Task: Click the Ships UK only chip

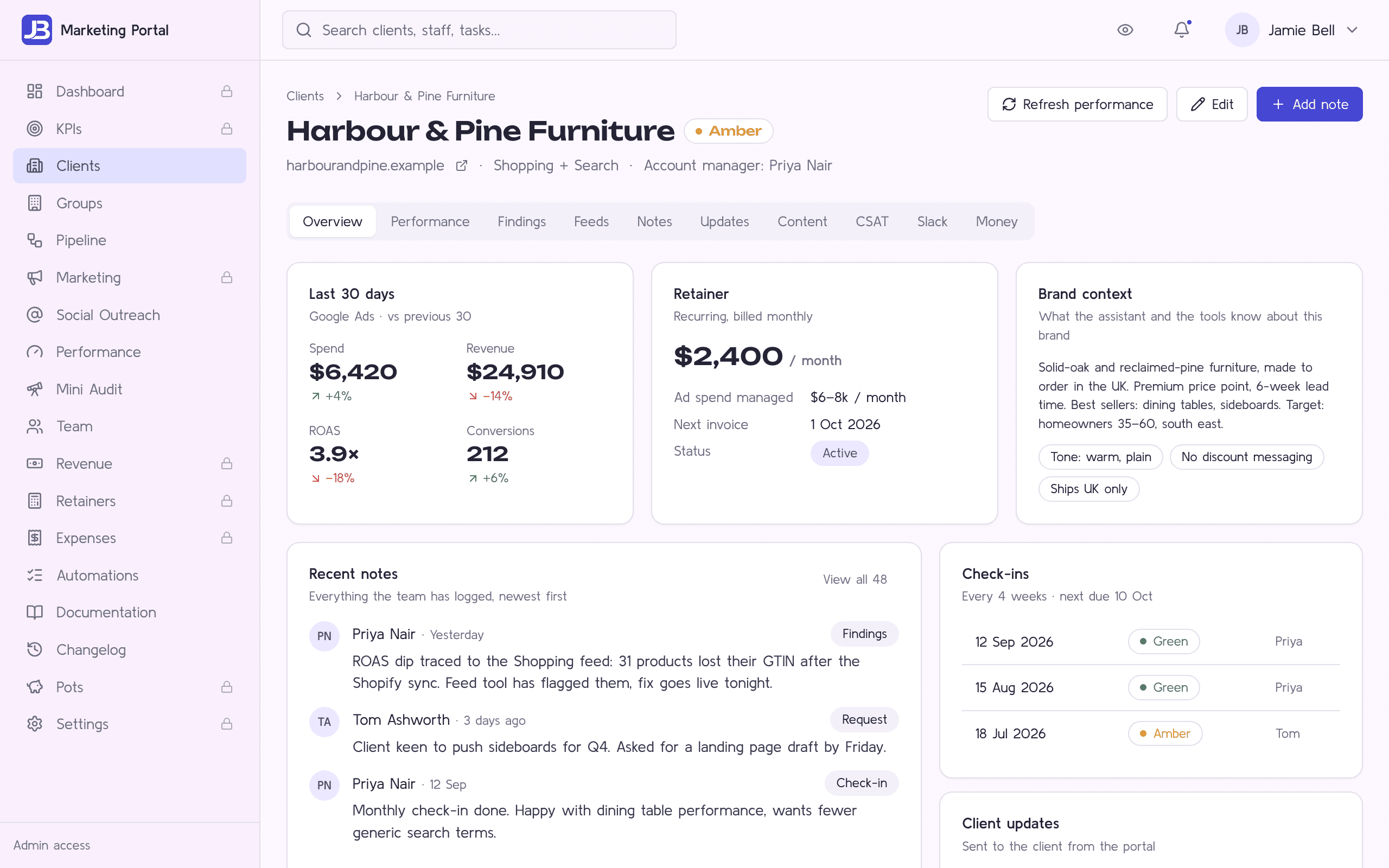Action: pyautogui.click(x=1088, y=489)
